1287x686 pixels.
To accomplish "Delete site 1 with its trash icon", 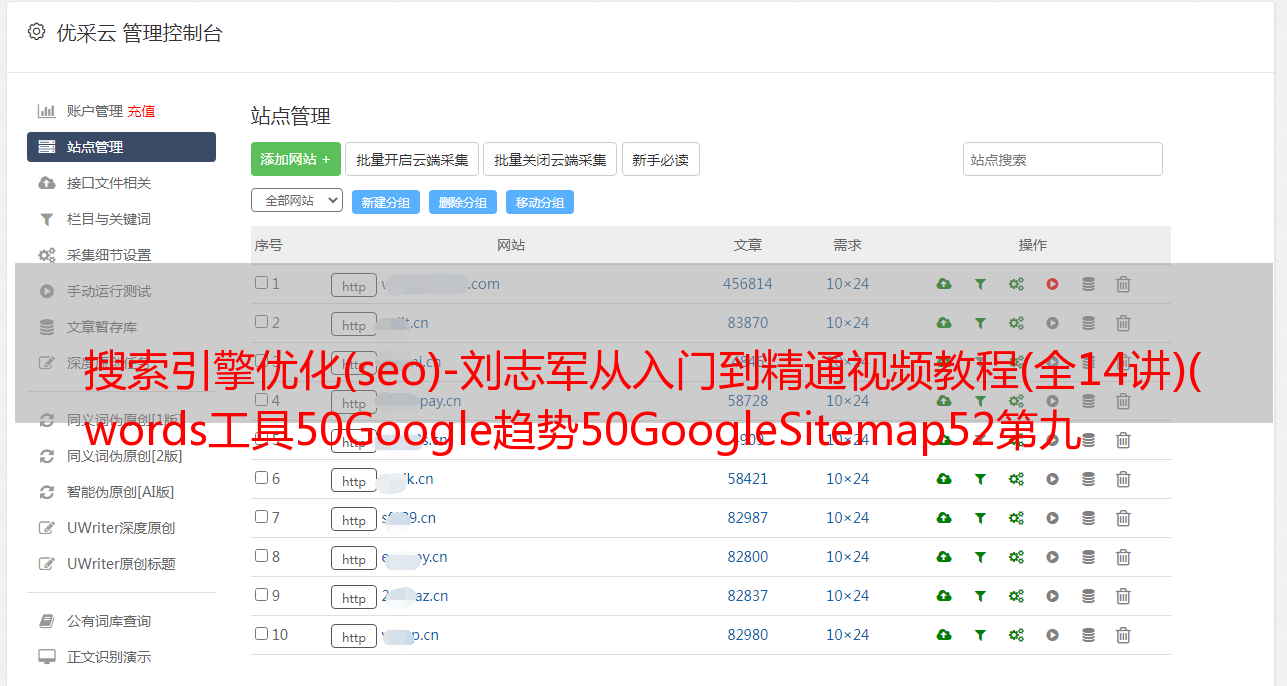I will tap(1123, 284).
